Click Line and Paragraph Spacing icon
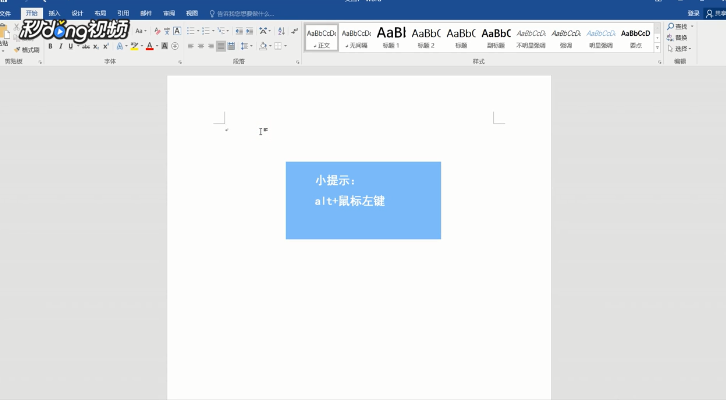This screenshot has width=726, height=400. [244, 46]
